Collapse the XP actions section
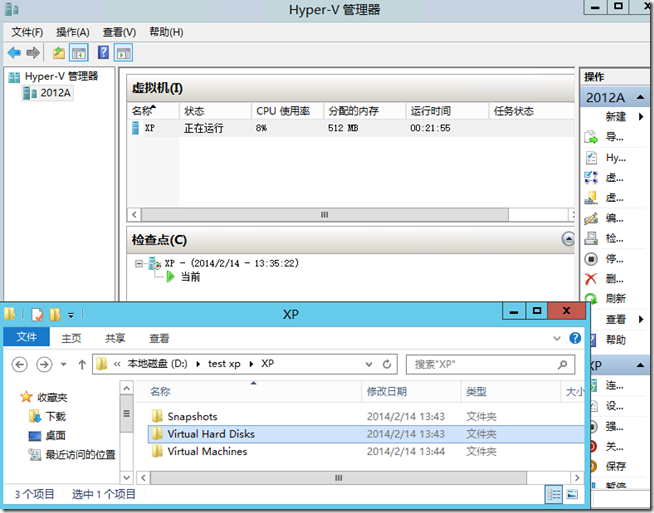This screenshot has height=513, width=654. [x=640, y=366]
